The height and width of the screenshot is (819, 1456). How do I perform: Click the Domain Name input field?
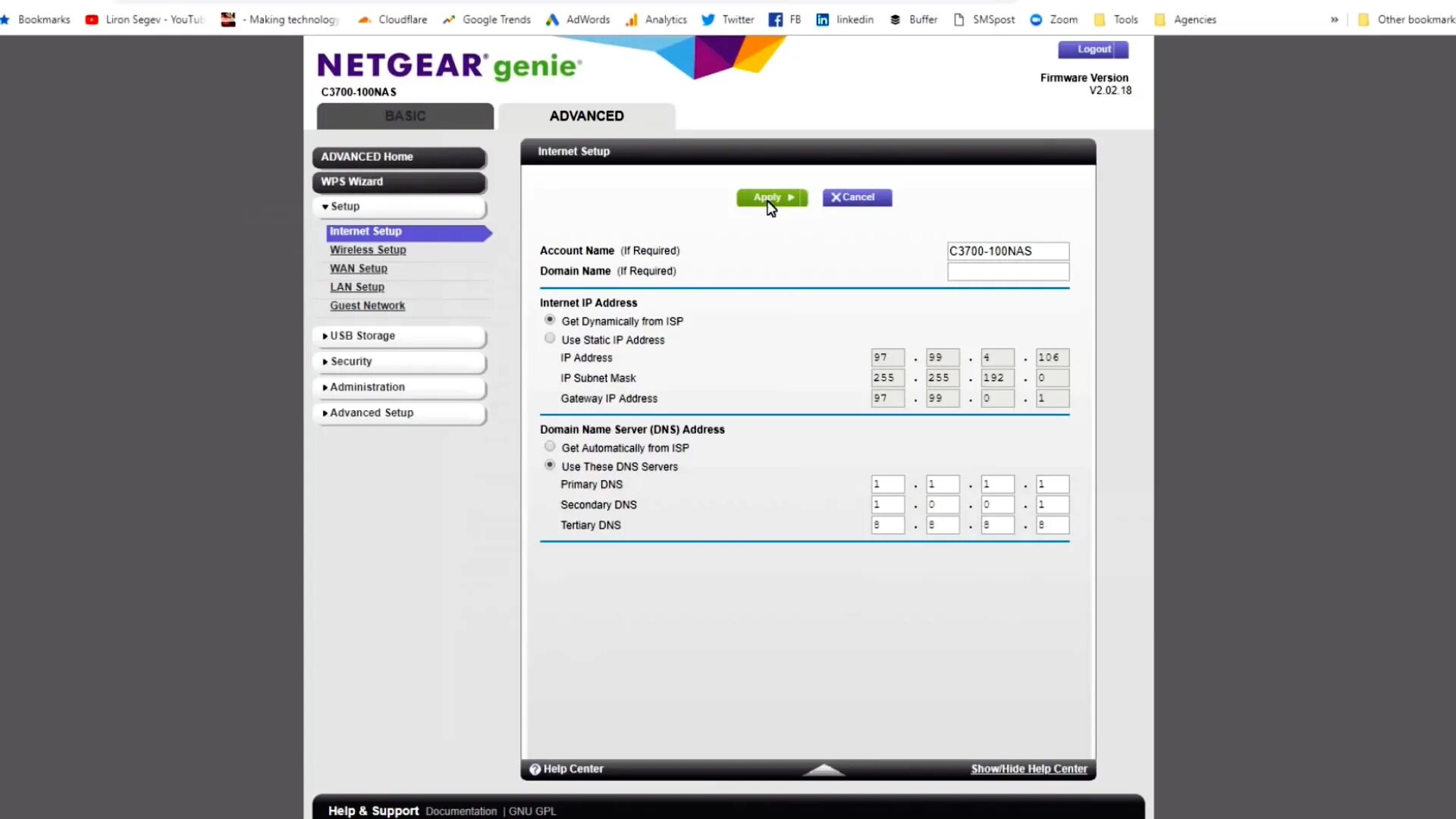click(1008, 271)
